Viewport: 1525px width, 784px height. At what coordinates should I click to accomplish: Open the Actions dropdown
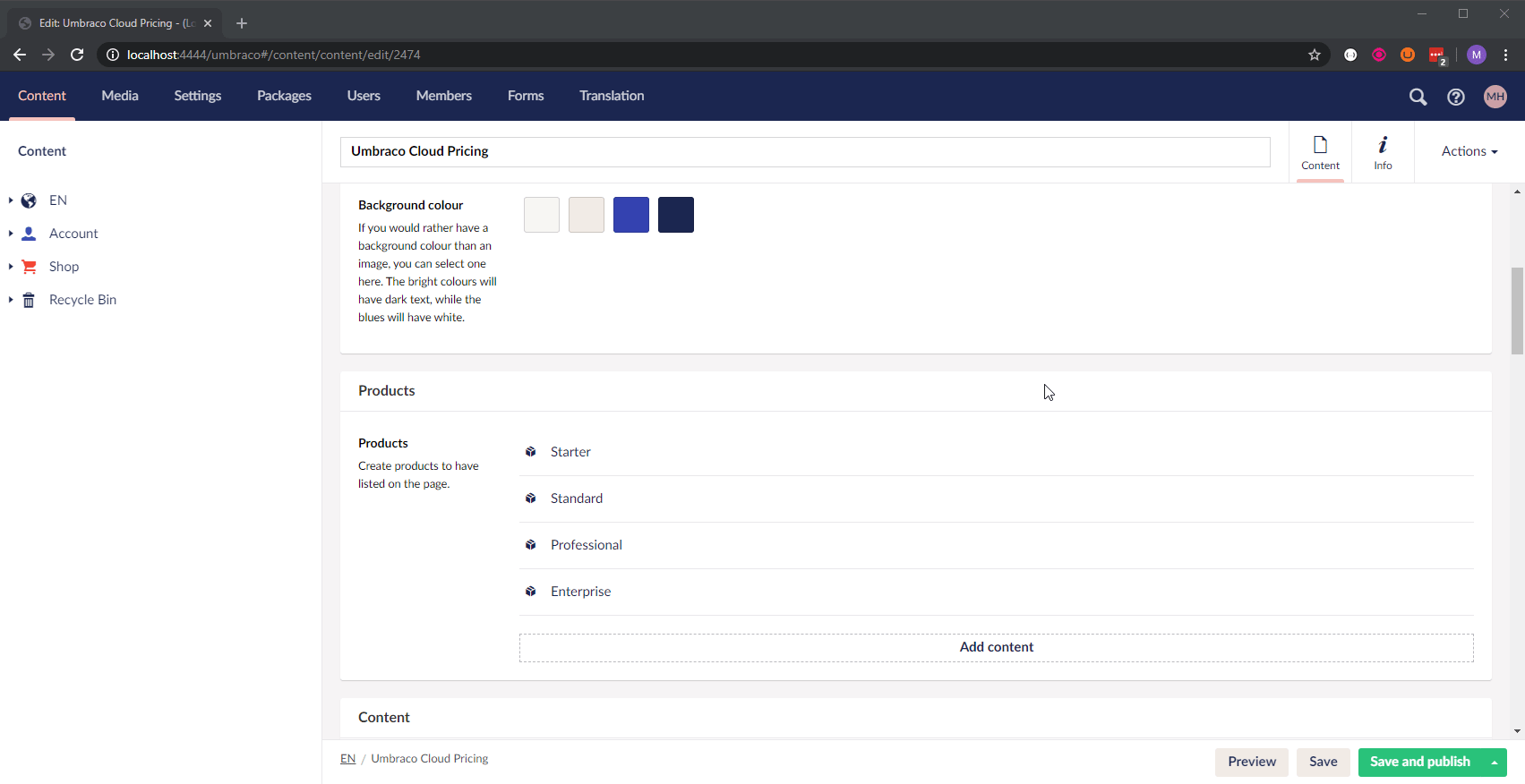pos(1469,151)
